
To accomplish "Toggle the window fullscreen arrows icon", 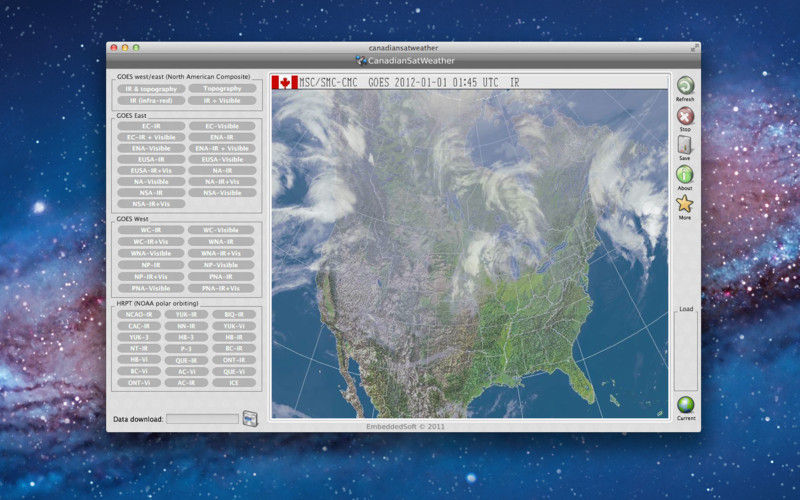I will point(694,47).
